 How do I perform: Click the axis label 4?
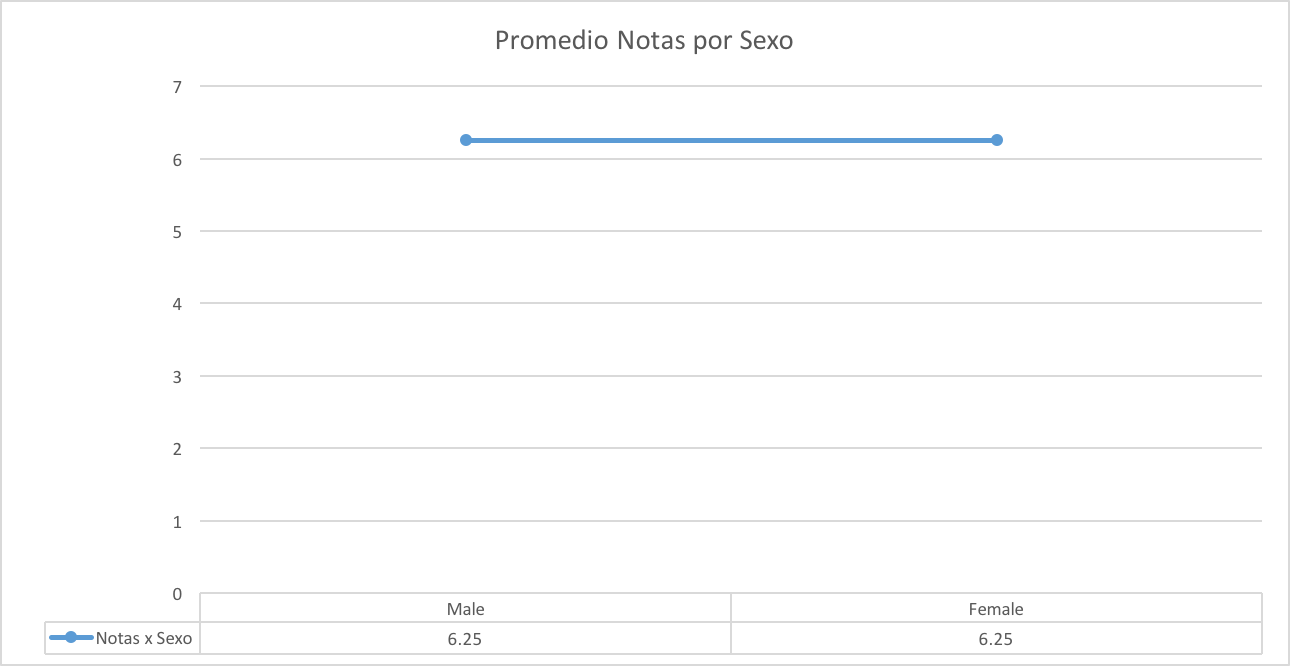(177, 303)
